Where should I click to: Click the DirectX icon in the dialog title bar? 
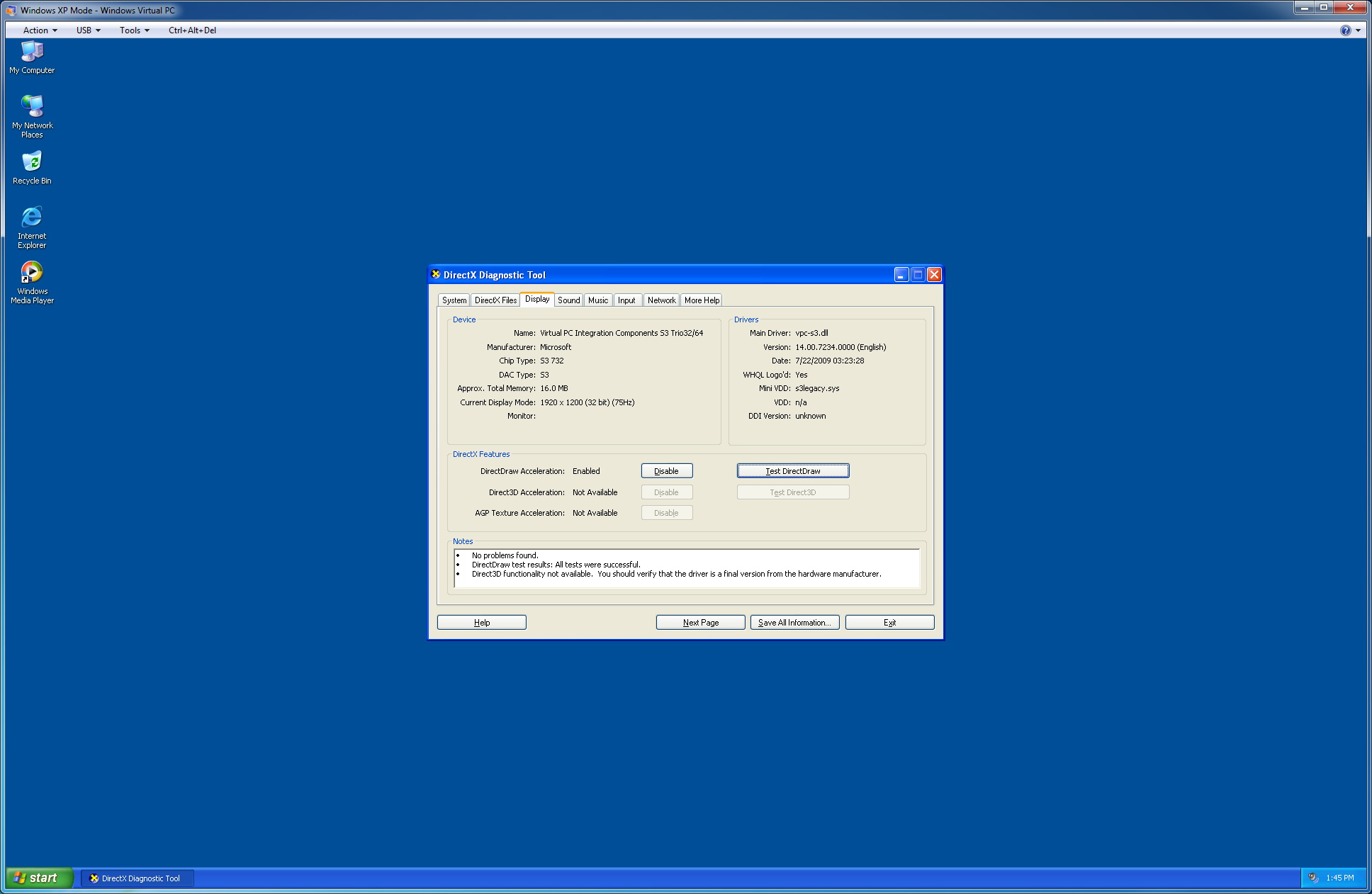tap(436, 275)
